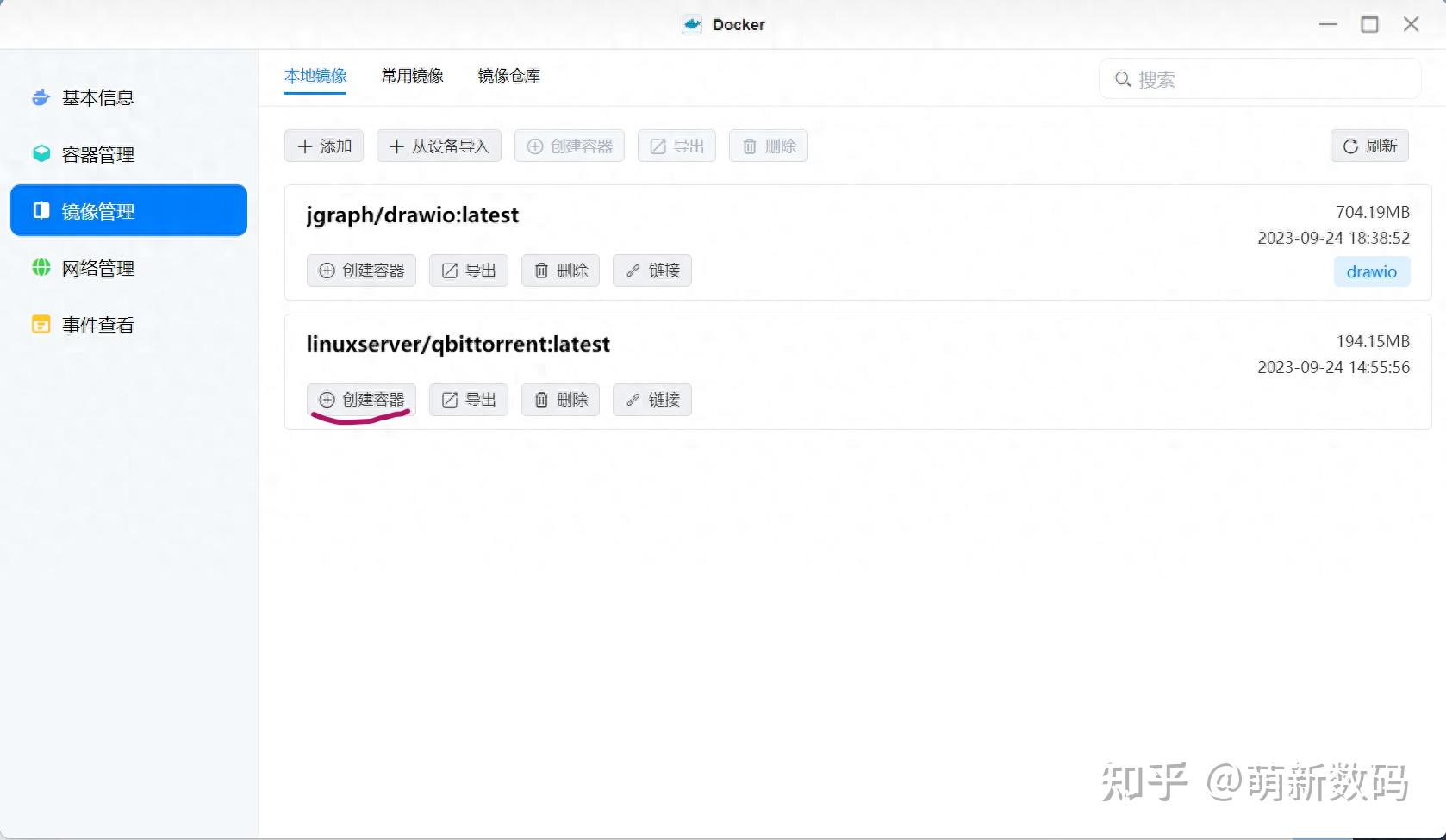1446x840 pixels.
Task: Click 从设备导入 to import from device
Action: coord(439,146)
